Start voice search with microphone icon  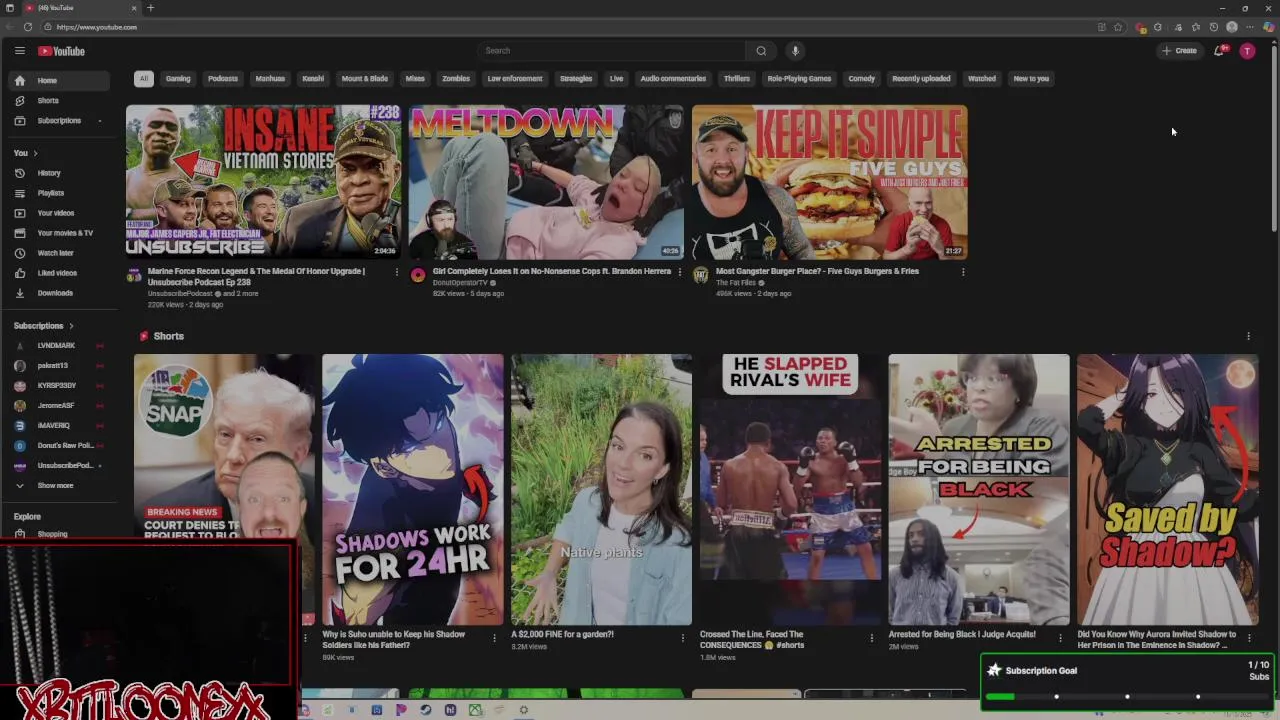[795, 51]
